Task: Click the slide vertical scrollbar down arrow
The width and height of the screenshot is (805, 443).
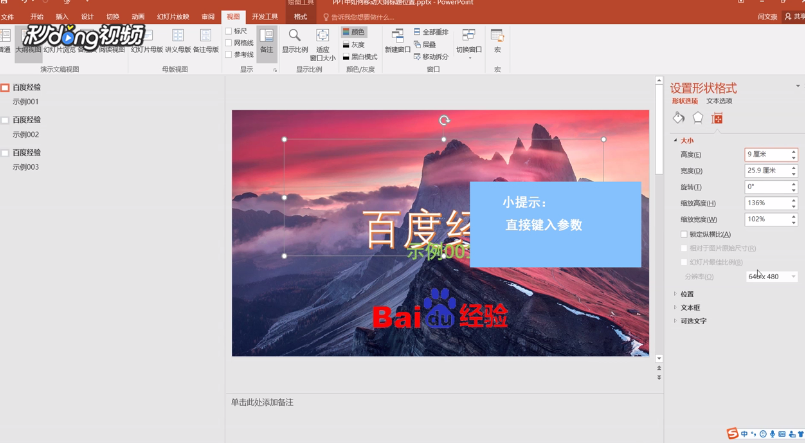Action: coord(659,358)
